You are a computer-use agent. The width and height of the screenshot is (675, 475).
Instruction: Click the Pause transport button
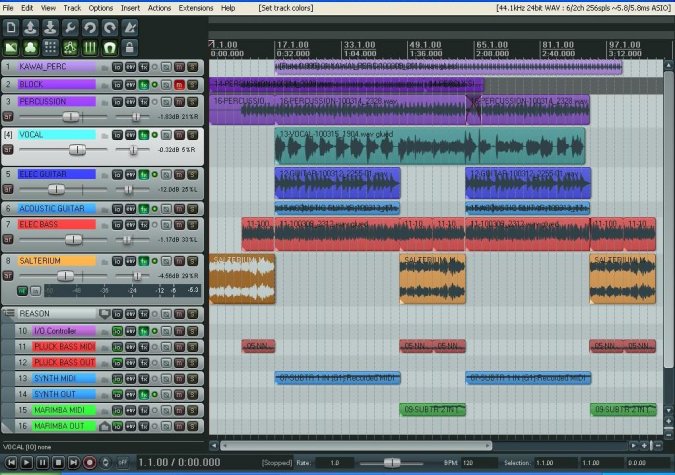click(42, 463)
